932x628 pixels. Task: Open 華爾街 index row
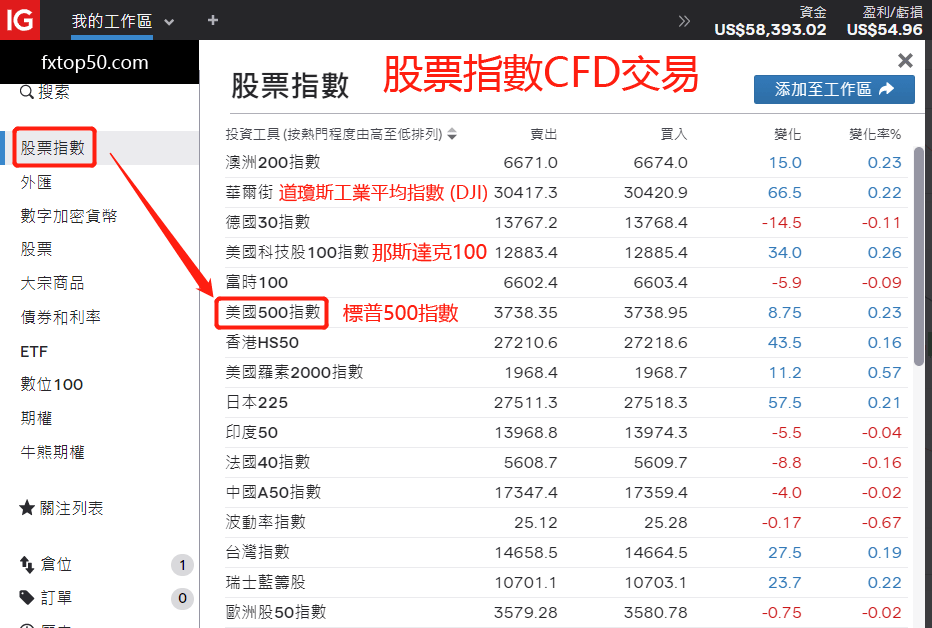coord(566,192)
